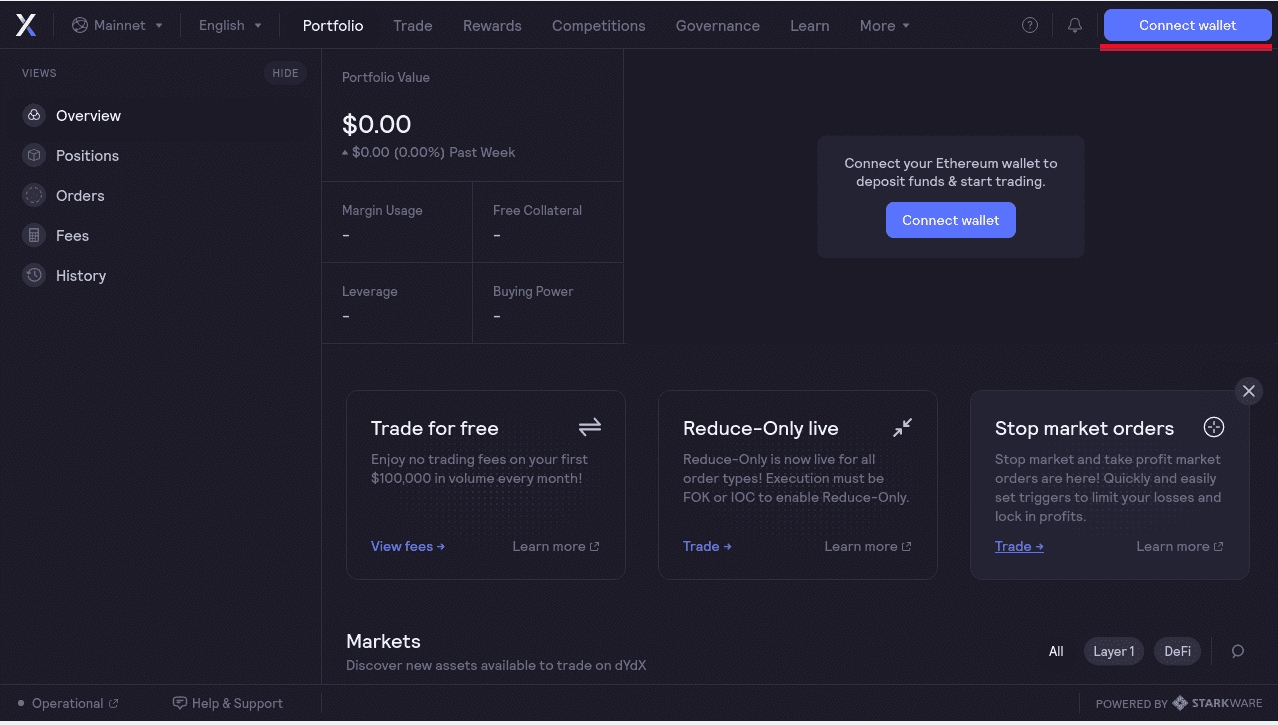1278x725 pixels.
Task: Click the $0.00 portfolio value
Action: click(377, 124)
